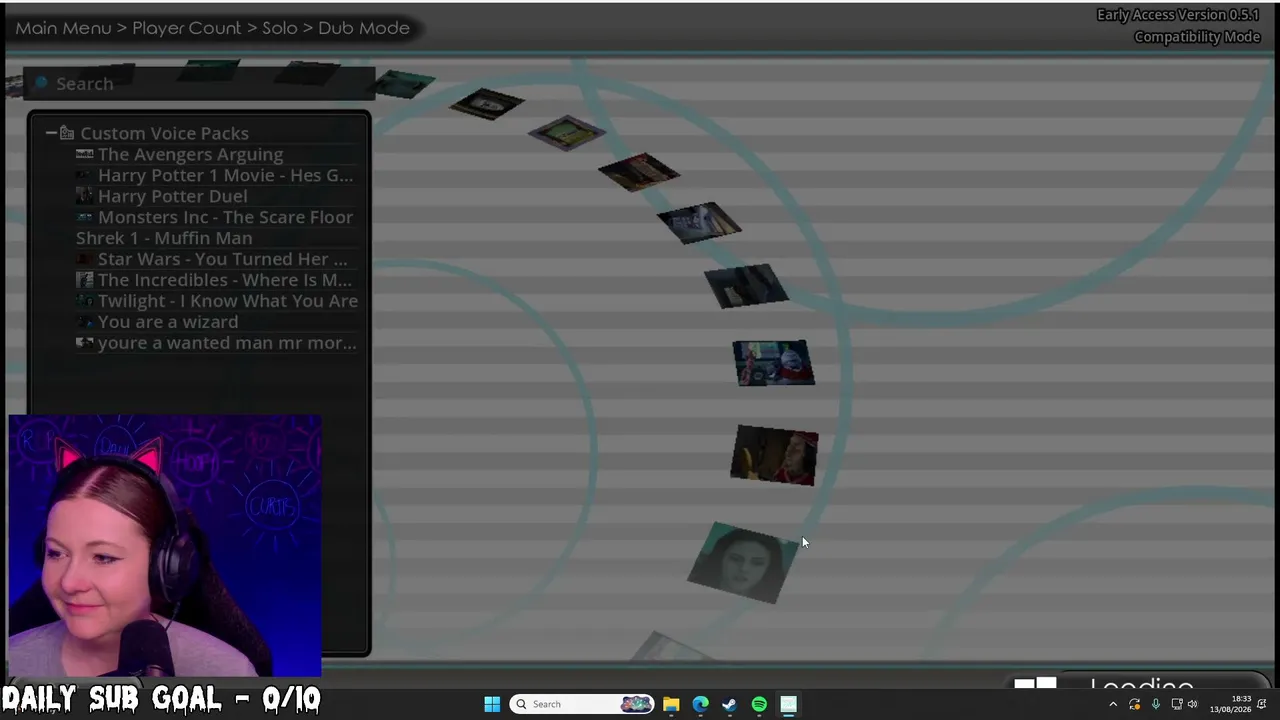Viewport: 1280px width, 720px height.
Task: Open File Explorer from taskbar
Action: (671, 704)
